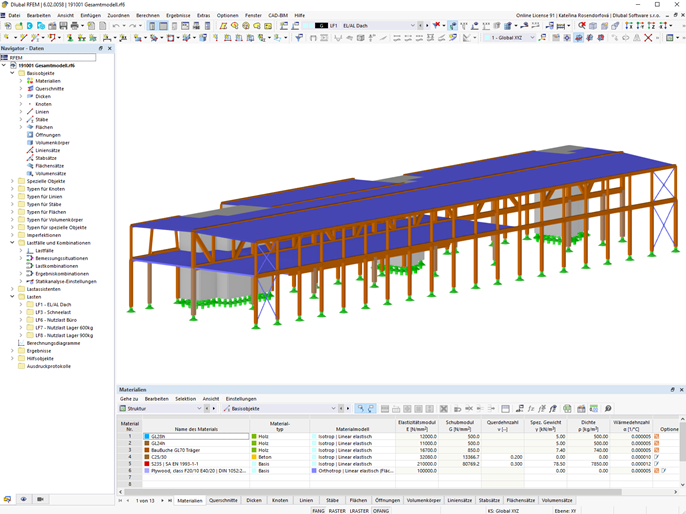
Task: Toggle OFANG object snap in status bar
Action: coord(381,511)
